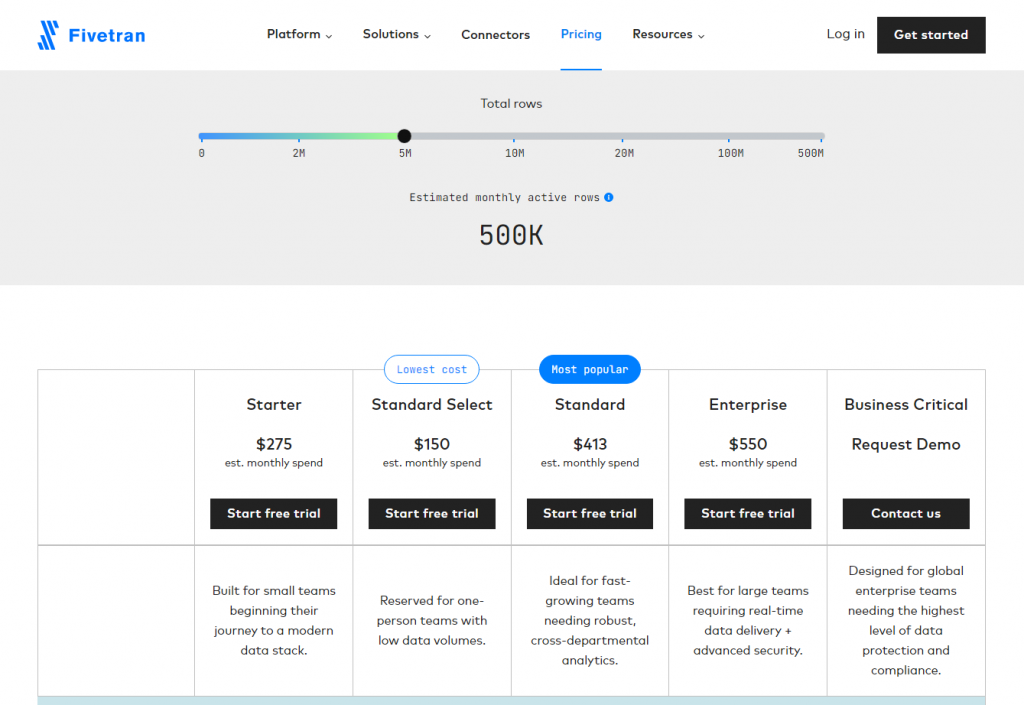Click 'Designed for global enterprise teams' description
Image resolution: width=1024 pixels, height=705 pixels.
(906, 620)
